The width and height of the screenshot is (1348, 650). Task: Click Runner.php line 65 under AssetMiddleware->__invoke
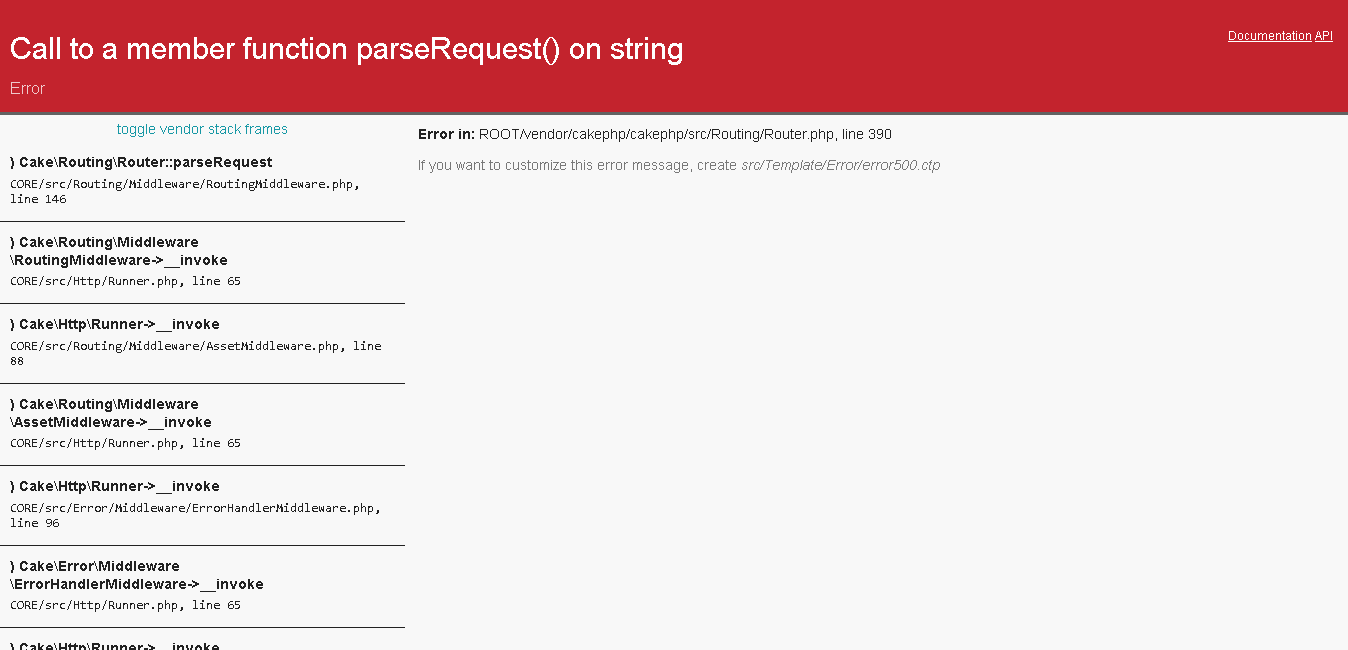click(125, 443)
